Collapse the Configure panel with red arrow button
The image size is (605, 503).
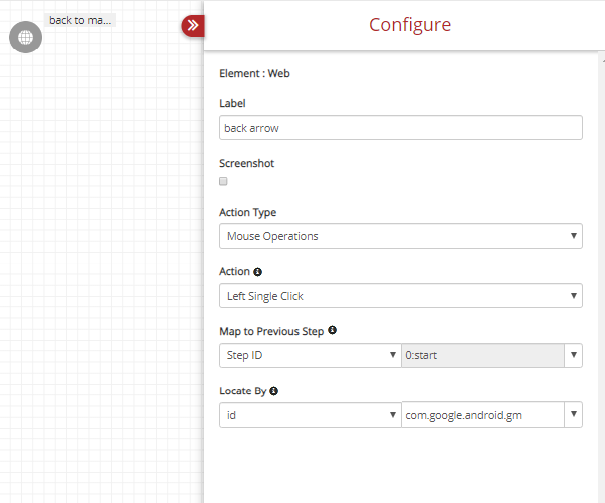(x=193, y=26)
